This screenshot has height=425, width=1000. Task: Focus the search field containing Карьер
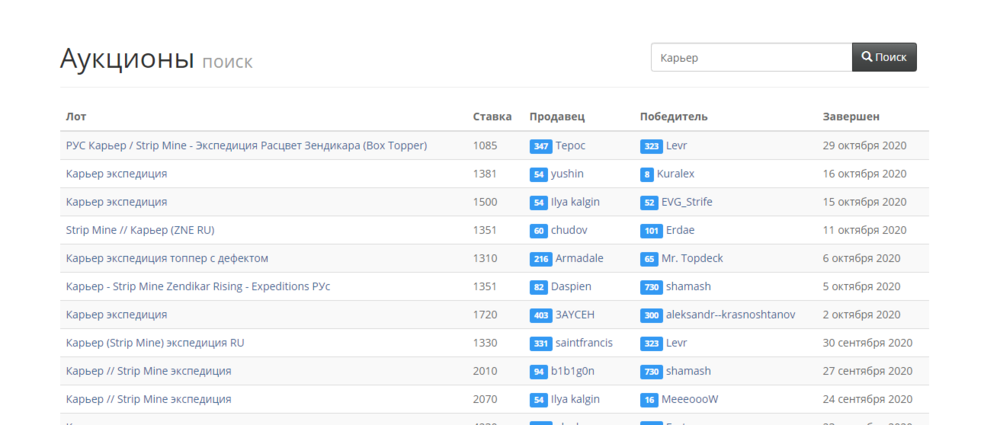click(x=750, y=57)
